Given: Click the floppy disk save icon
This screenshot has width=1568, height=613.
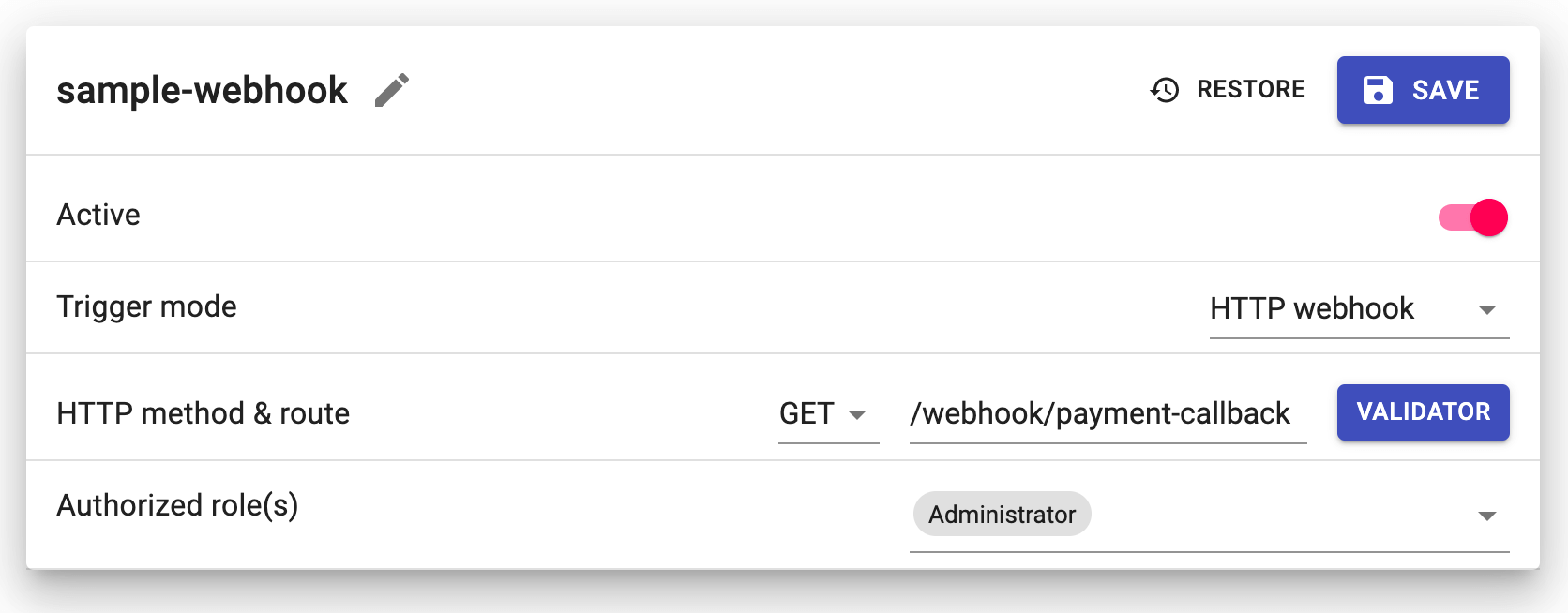Looking at the screenshot, I should [1378, 90].
